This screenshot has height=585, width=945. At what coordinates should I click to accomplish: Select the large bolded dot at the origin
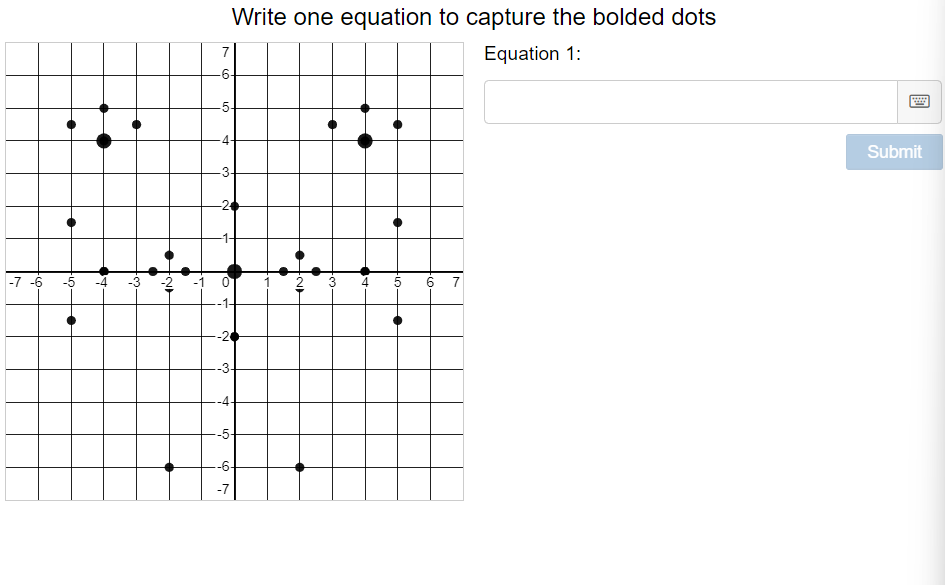(x=235, y=270)
